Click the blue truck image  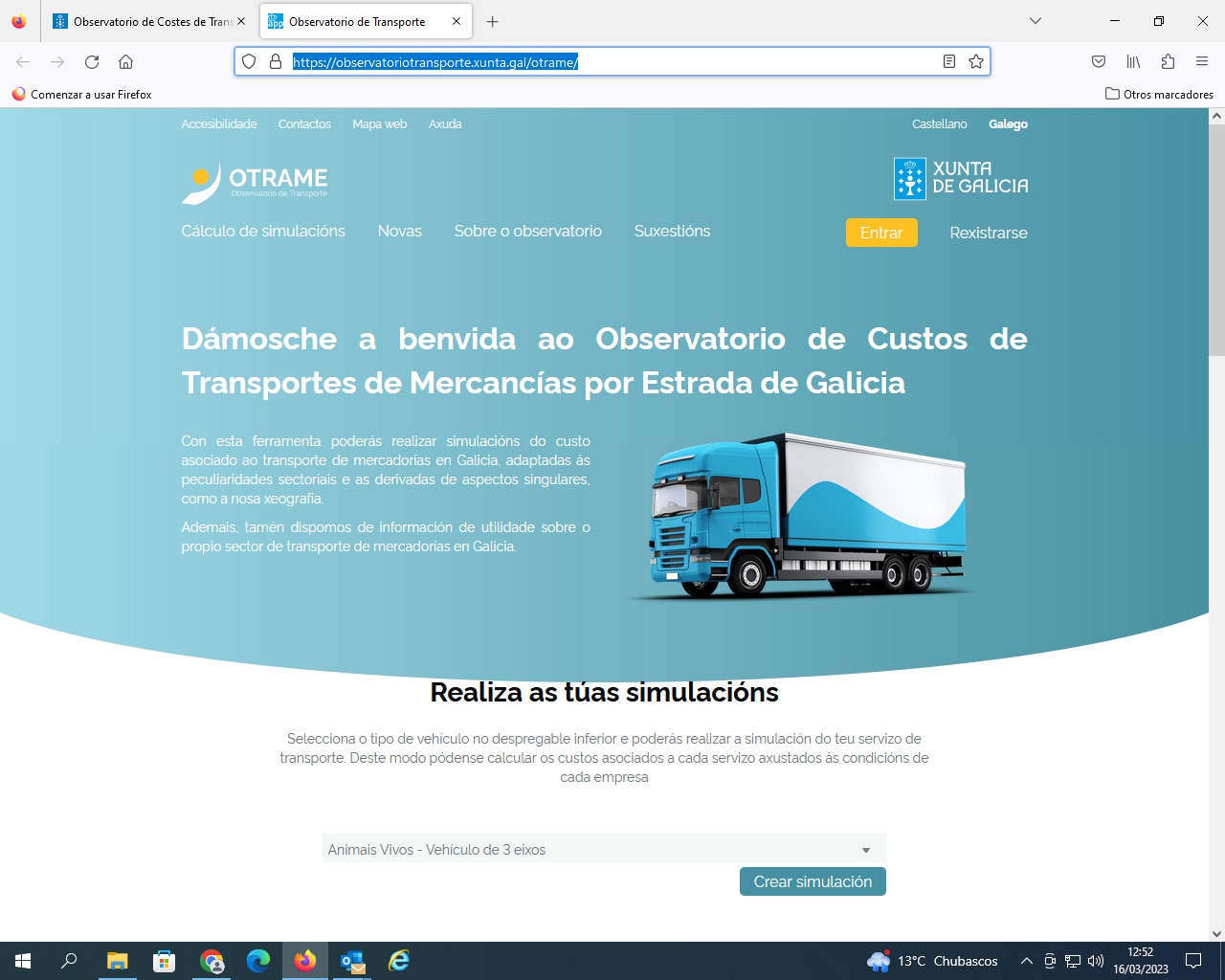tap(802, 515)
